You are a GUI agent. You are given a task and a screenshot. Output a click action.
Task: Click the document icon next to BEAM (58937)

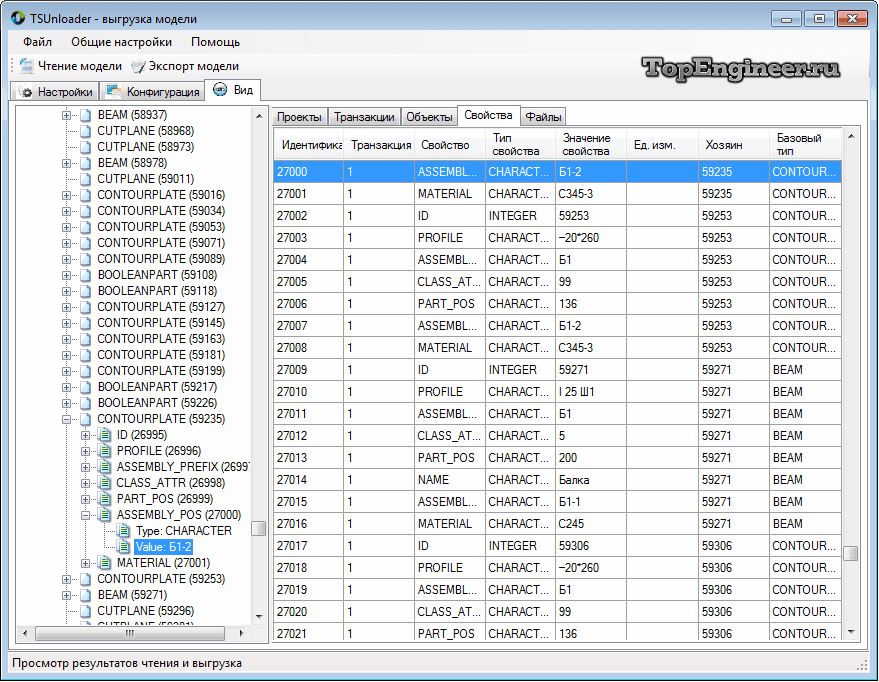[x=85, y=115]
